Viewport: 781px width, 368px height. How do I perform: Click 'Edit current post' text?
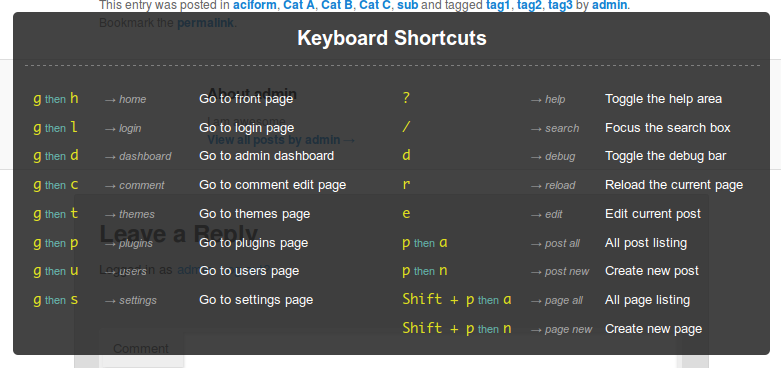point(653,214)
